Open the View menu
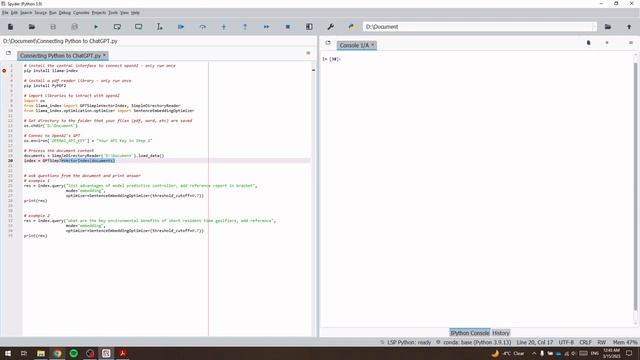The width and height of the screenshot is (640, 360). [x=124, y=13]
